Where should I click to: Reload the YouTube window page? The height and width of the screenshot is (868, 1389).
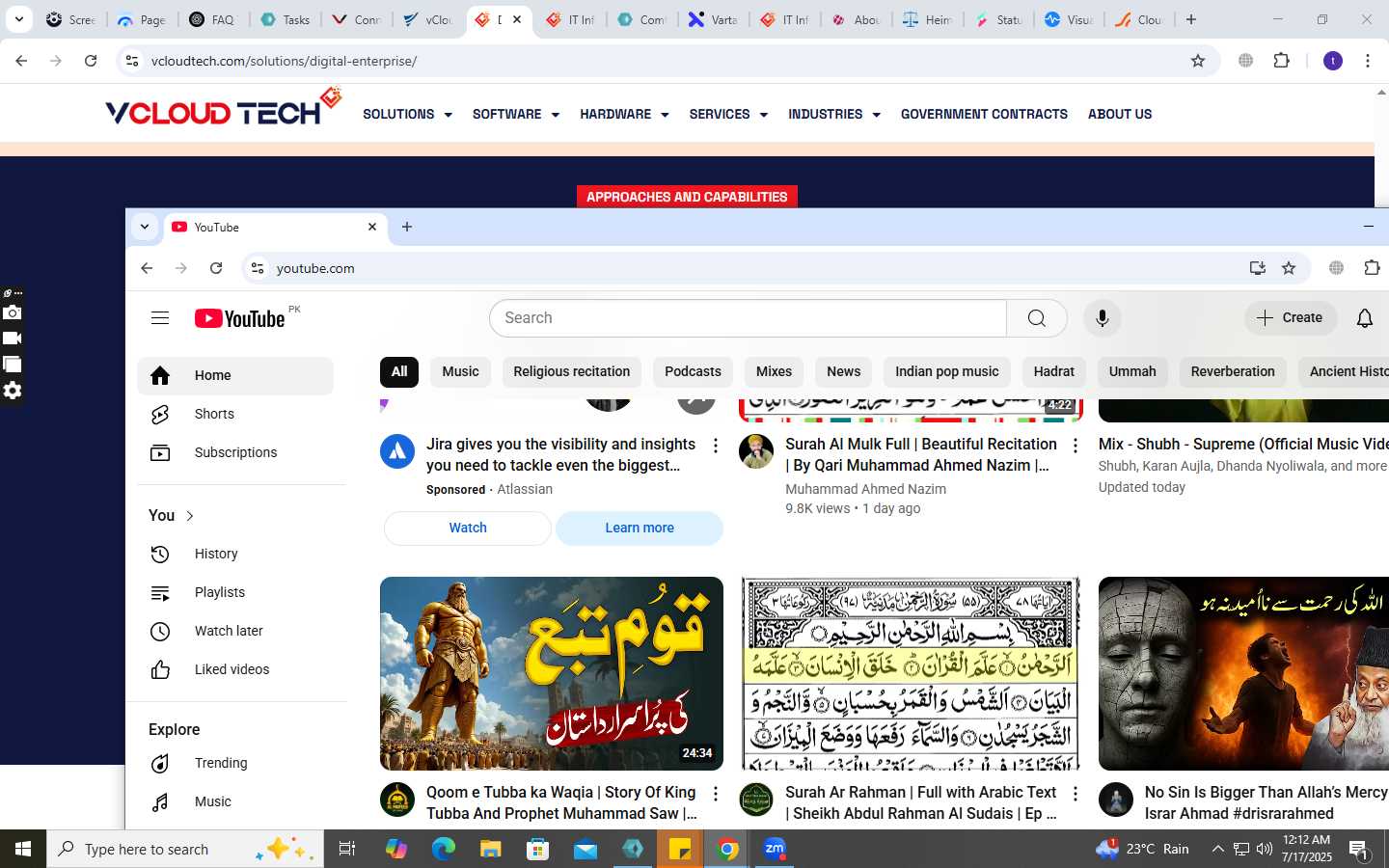click(216, 268)
